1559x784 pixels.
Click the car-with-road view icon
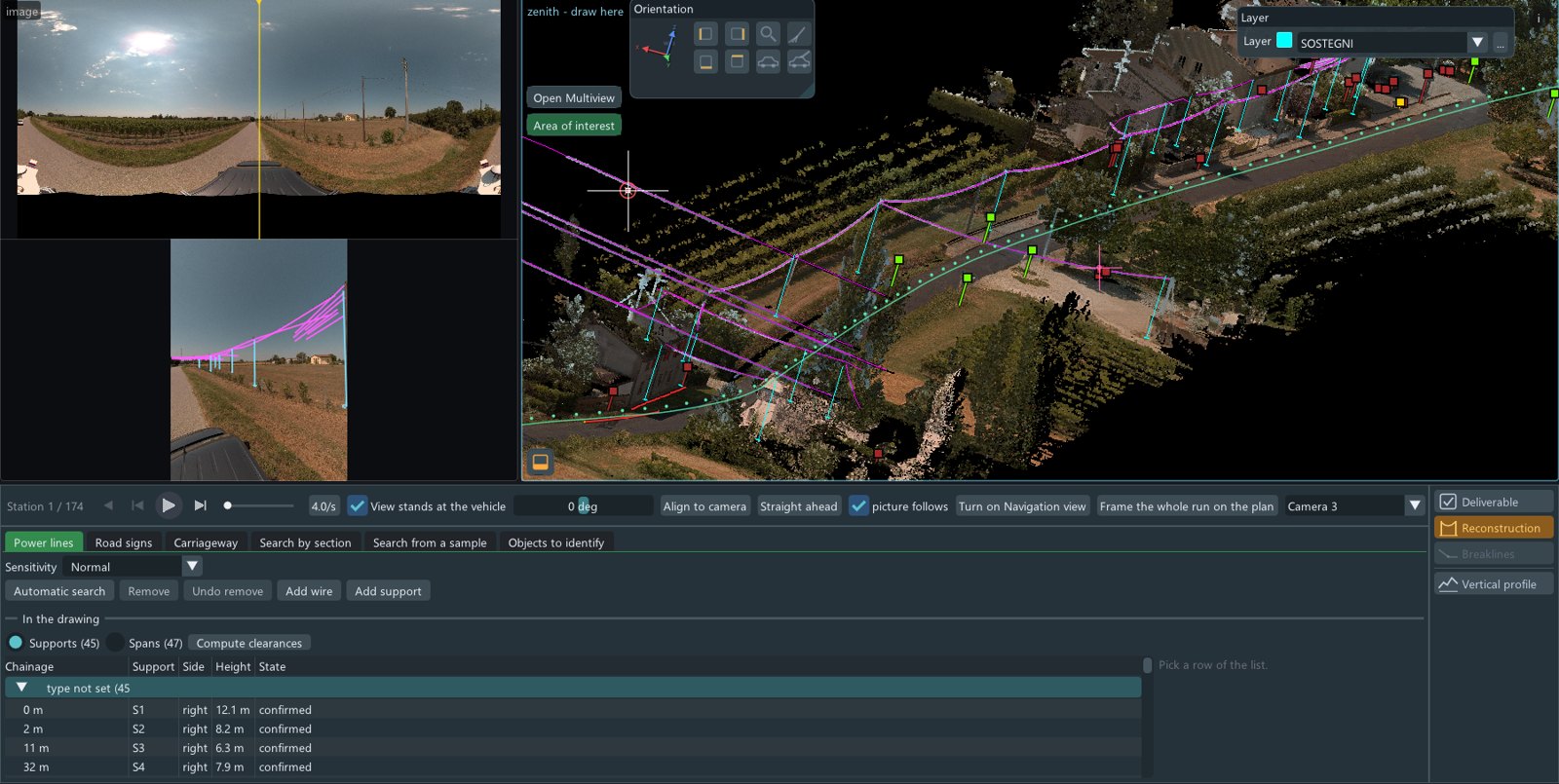[799, 61]
